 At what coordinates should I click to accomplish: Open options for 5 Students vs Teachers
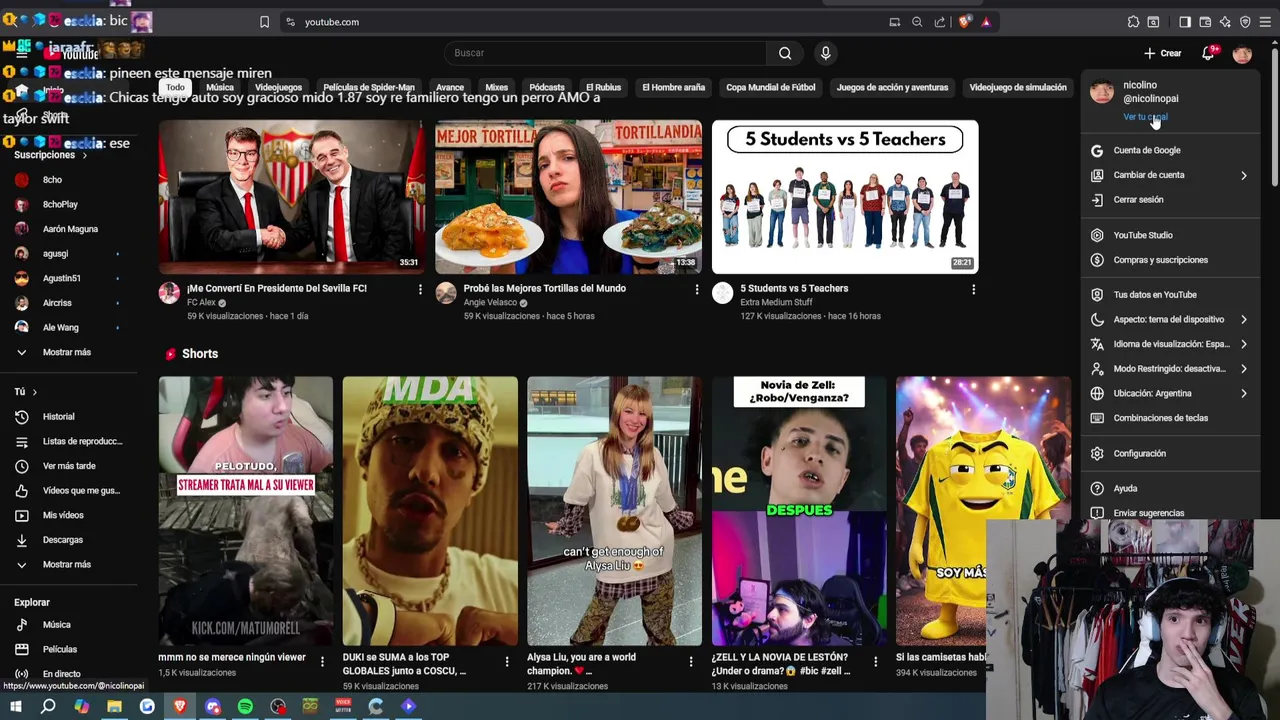pyautogui.click(x=973, y=289)
